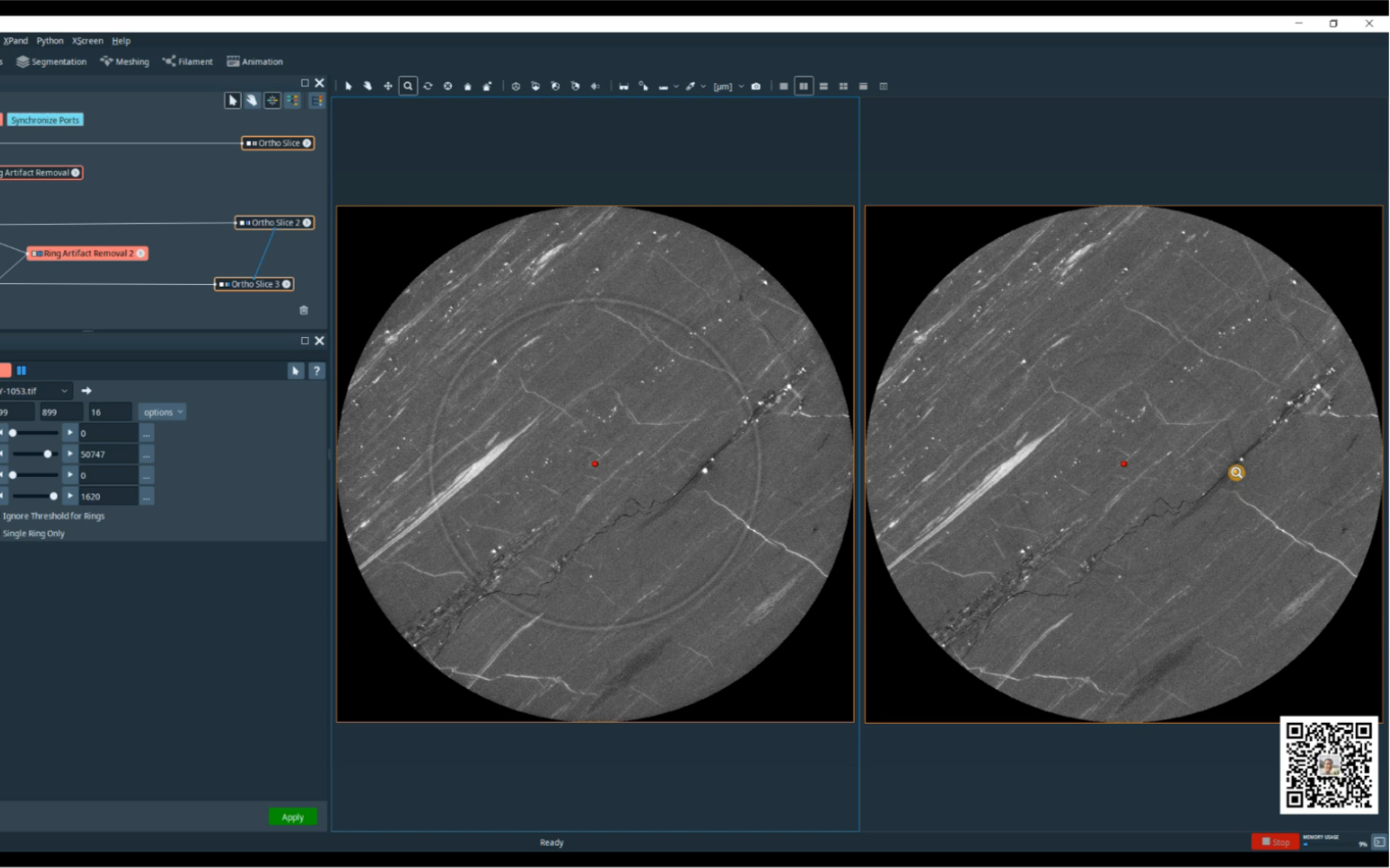Open the '...' options beside 50747

(x=147, y=454)
